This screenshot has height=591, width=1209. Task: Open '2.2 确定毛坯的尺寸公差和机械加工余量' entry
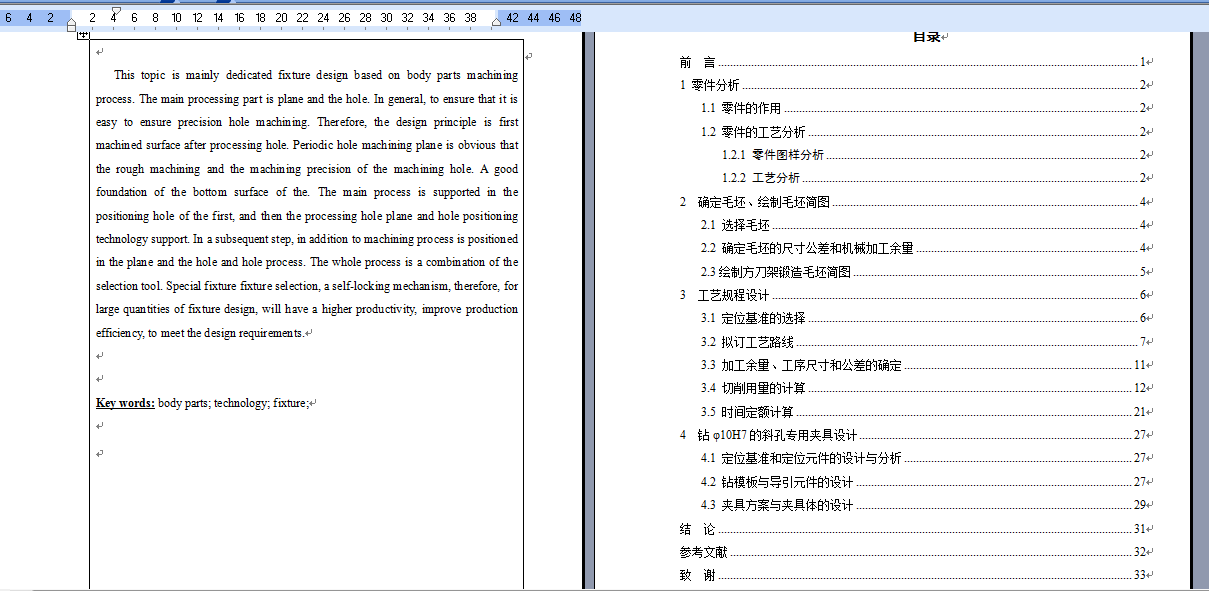pos(924,248)
